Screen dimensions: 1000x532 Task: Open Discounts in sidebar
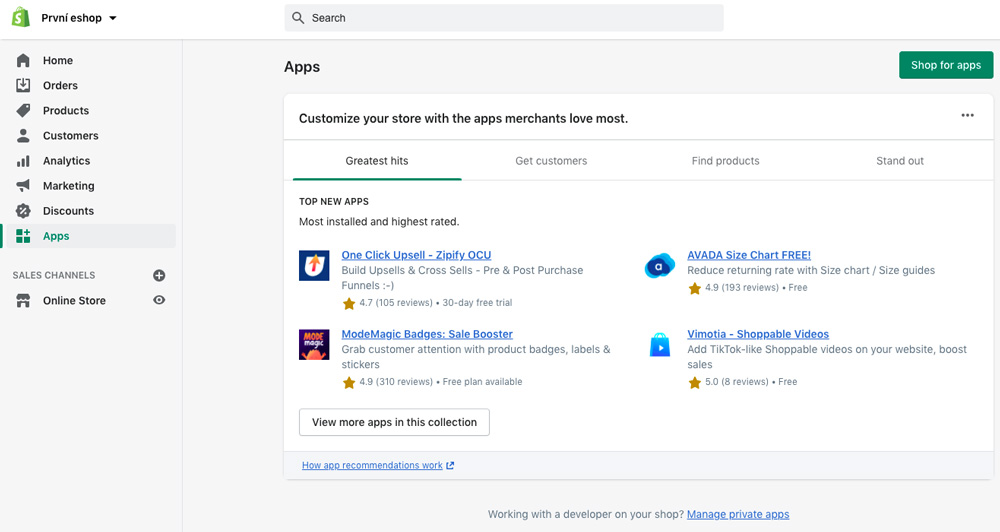(68, 211)
